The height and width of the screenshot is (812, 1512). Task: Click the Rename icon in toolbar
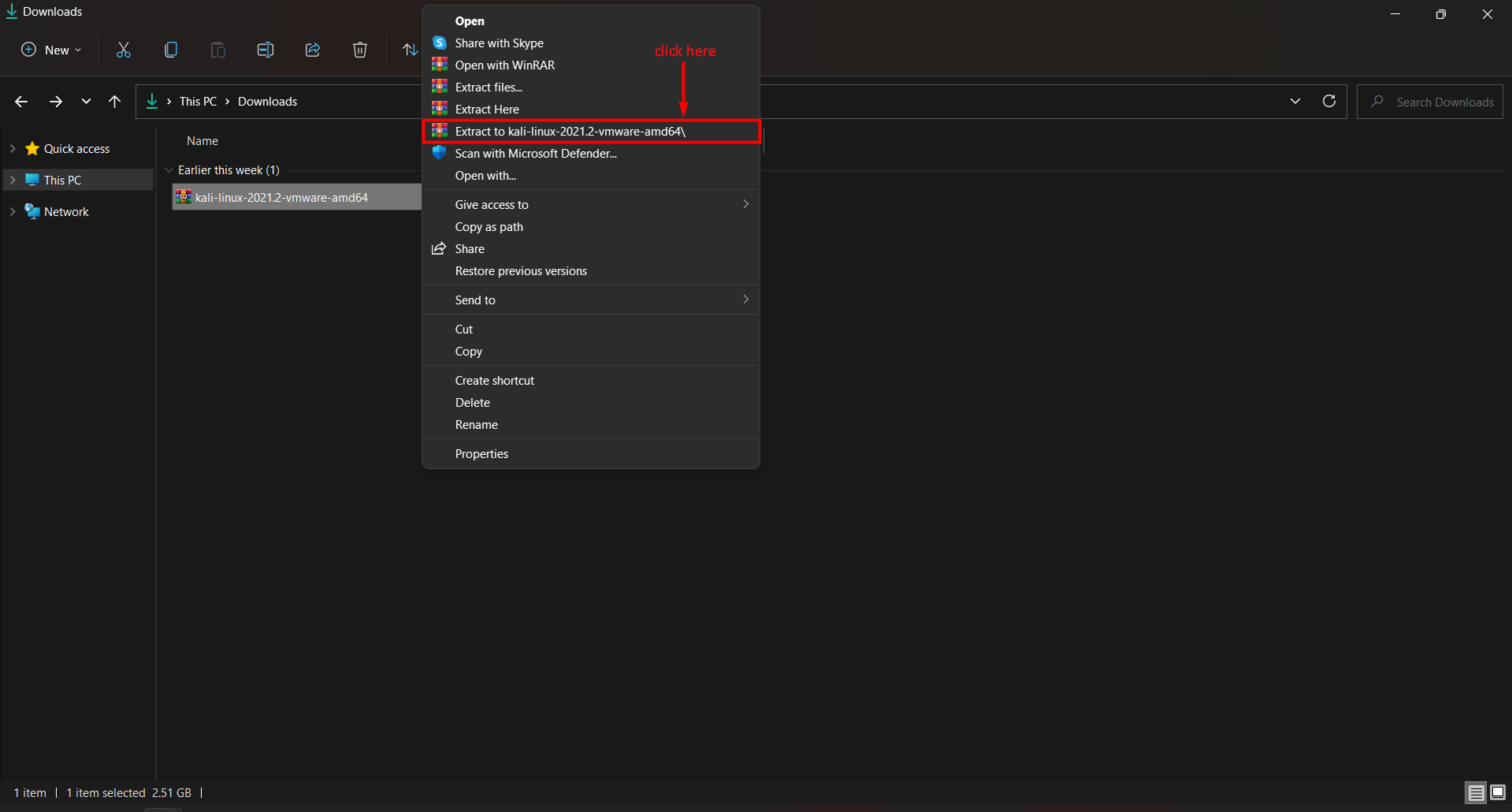tap(266, 50)
